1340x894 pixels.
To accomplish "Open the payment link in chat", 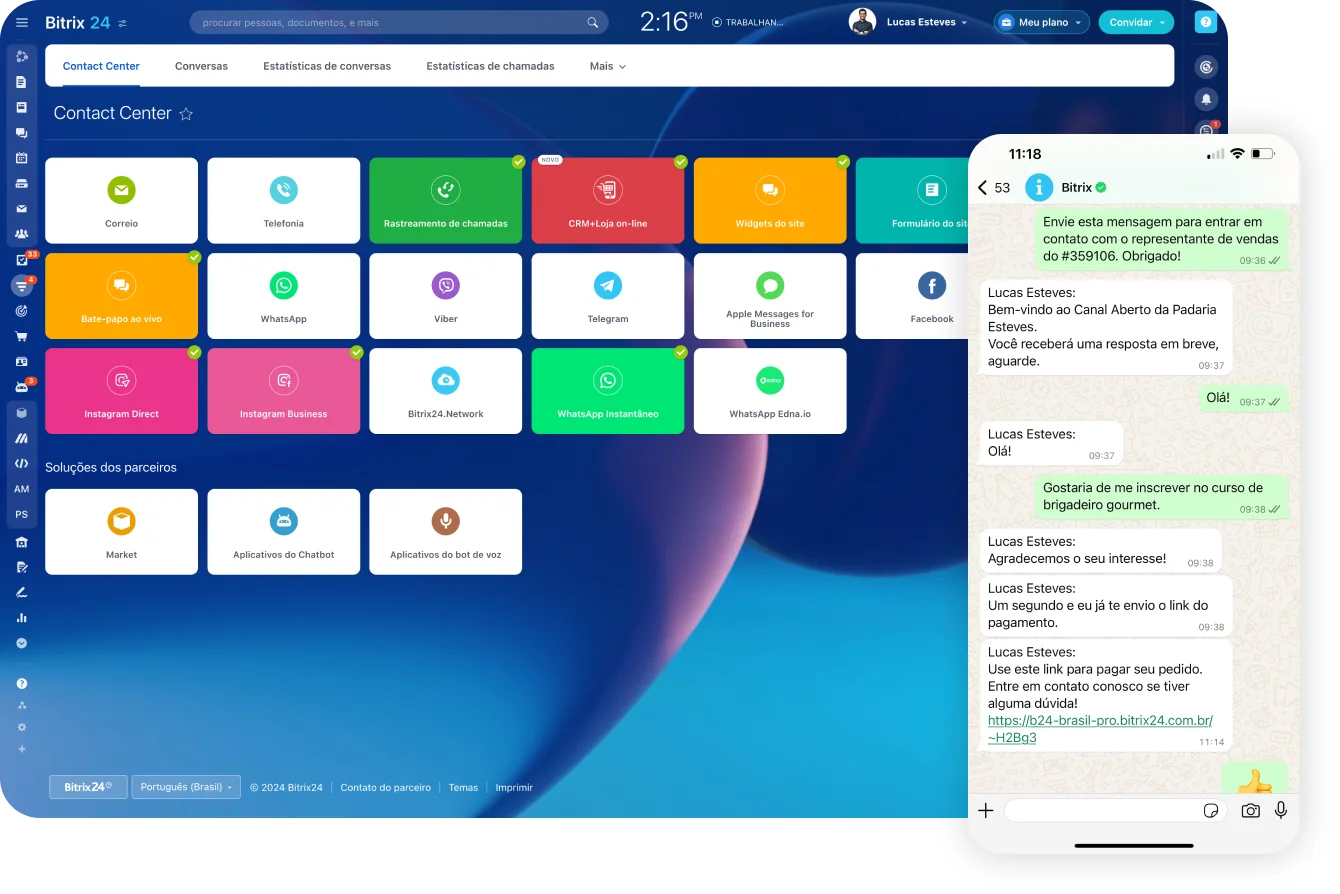I will 1099,728.
